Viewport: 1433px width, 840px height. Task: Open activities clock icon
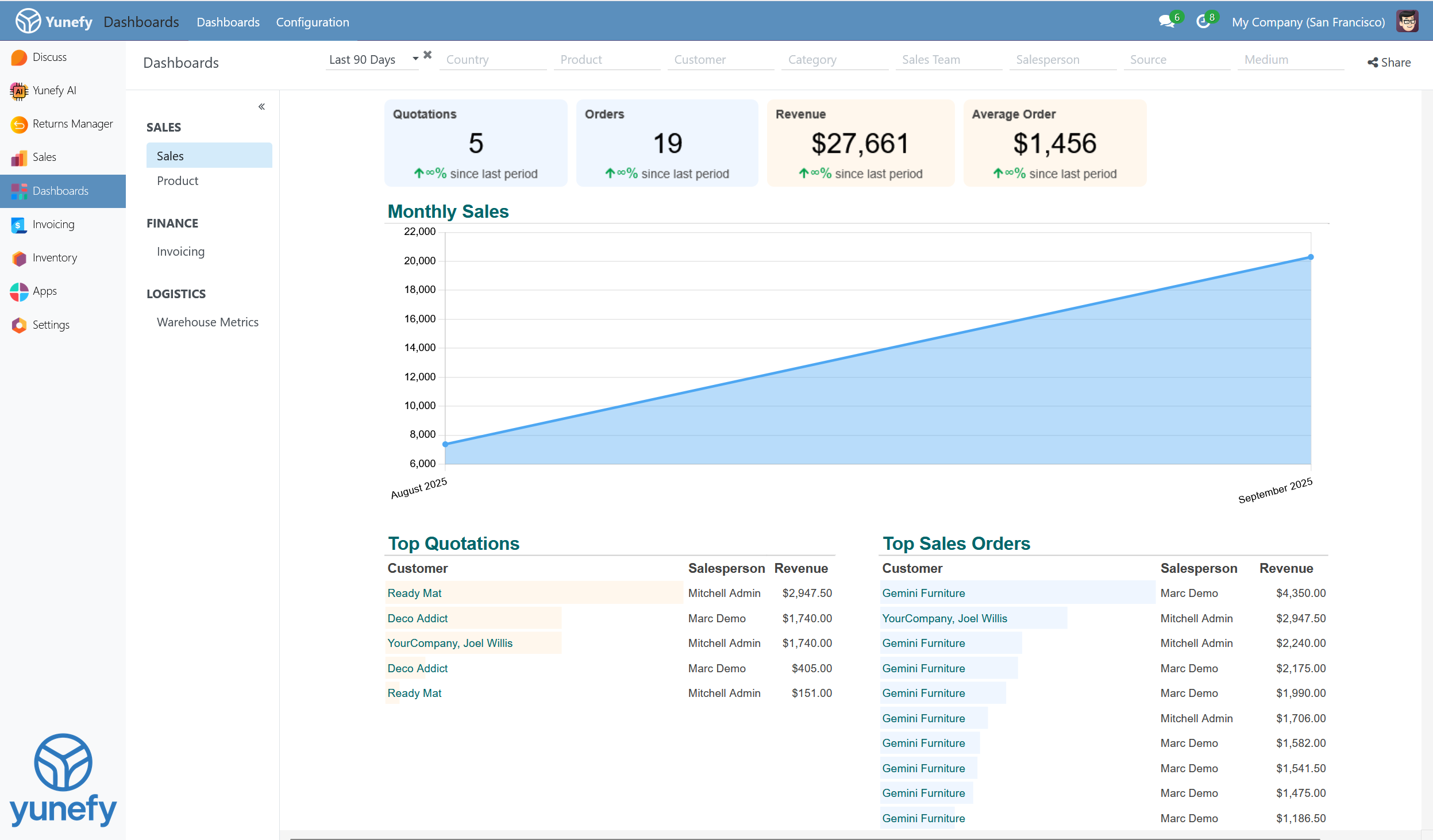pyautogui.click(x=1203, y=22)
